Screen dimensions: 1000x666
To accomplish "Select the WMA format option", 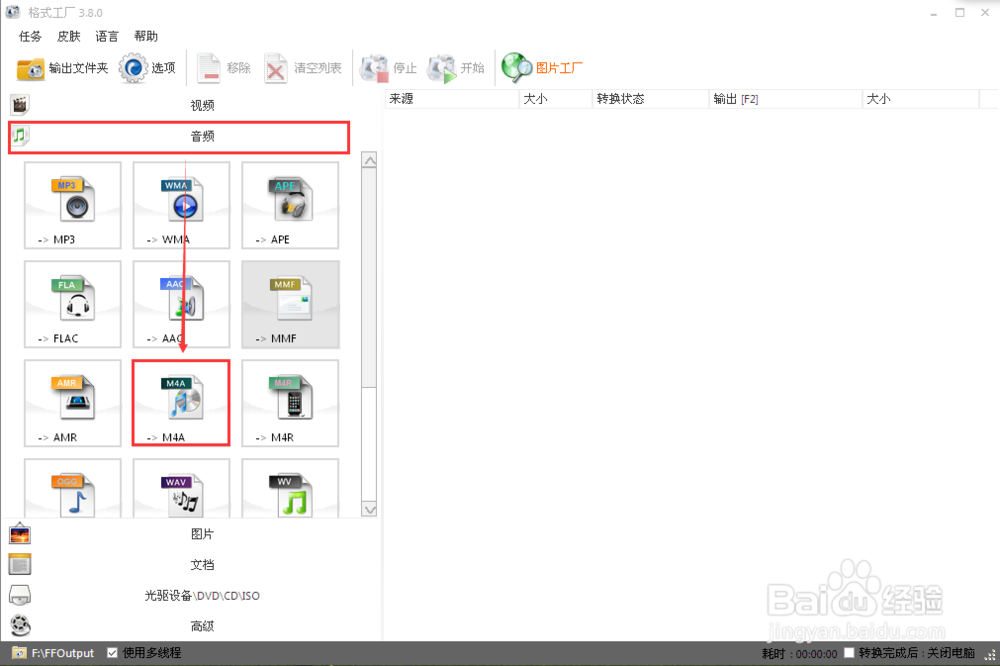I will (x=181, y=205).
